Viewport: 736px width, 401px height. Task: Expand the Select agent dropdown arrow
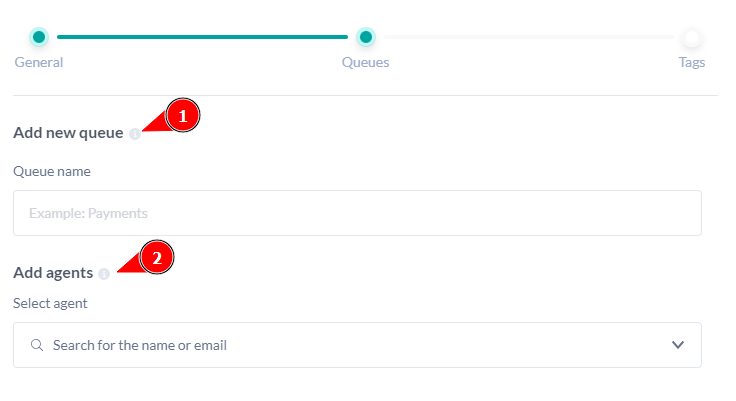(678, 345)
